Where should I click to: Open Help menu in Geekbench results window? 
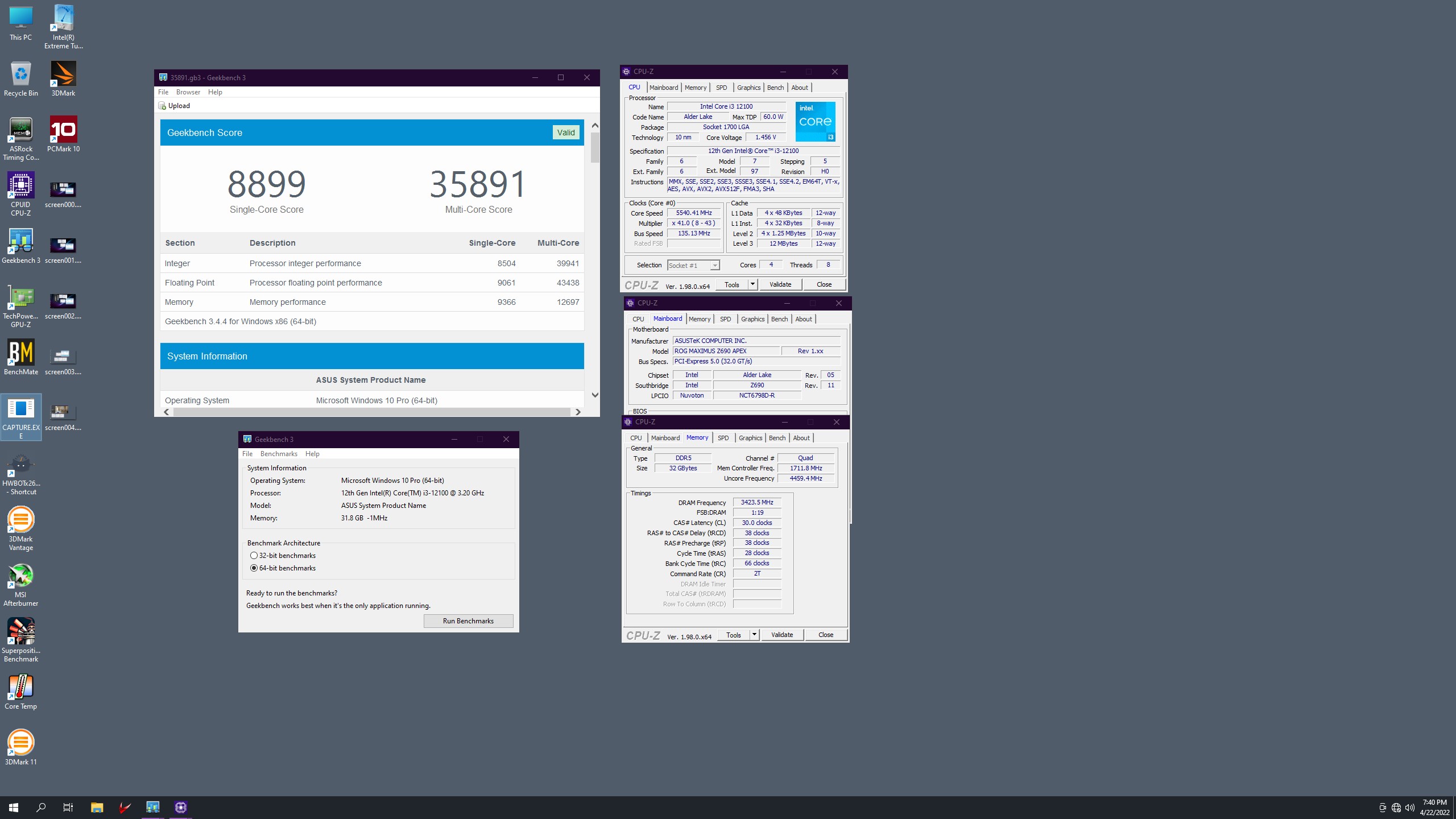(x=215, y=92)
